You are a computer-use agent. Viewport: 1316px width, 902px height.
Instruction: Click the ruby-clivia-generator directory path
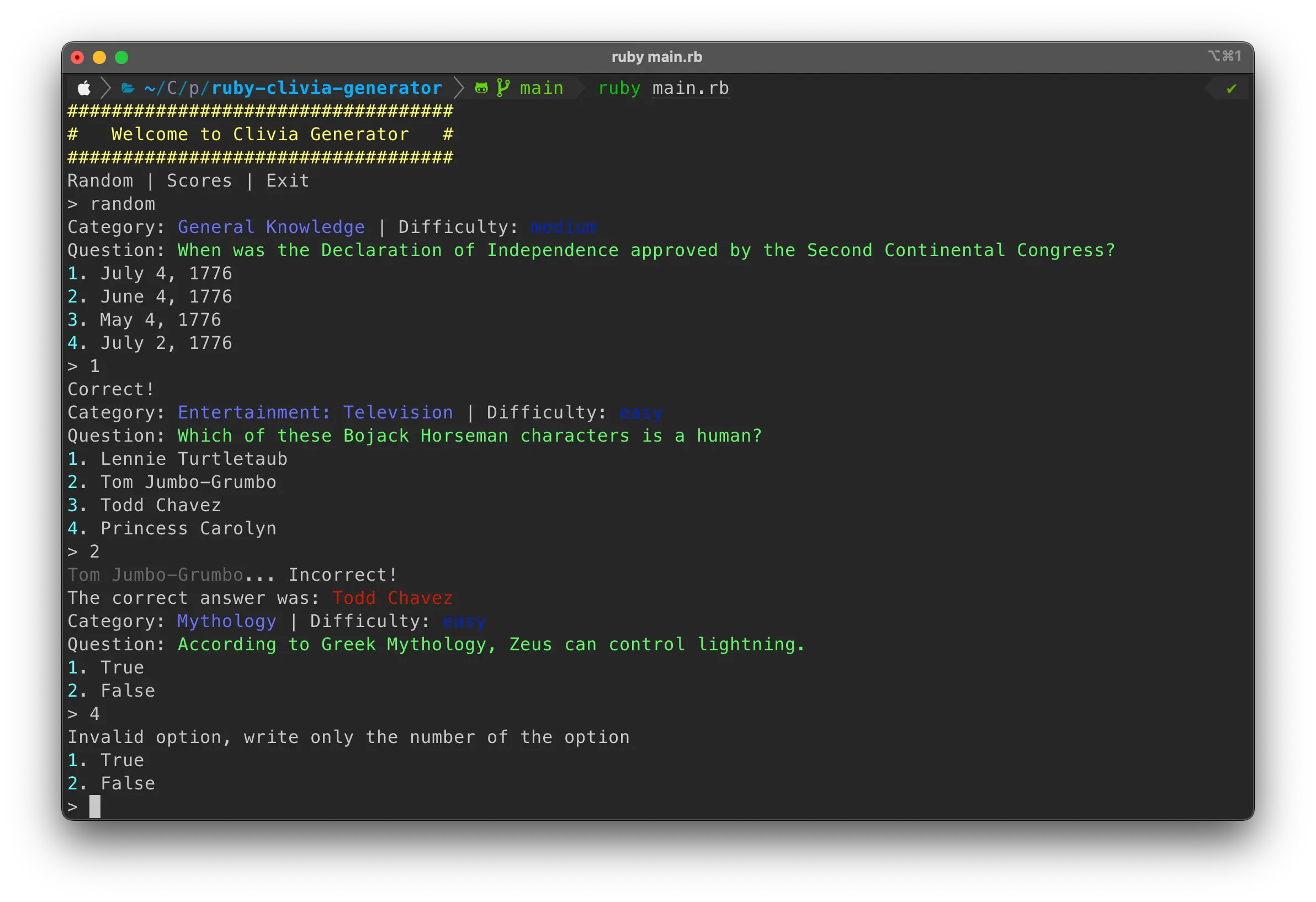tap(326, 88)
